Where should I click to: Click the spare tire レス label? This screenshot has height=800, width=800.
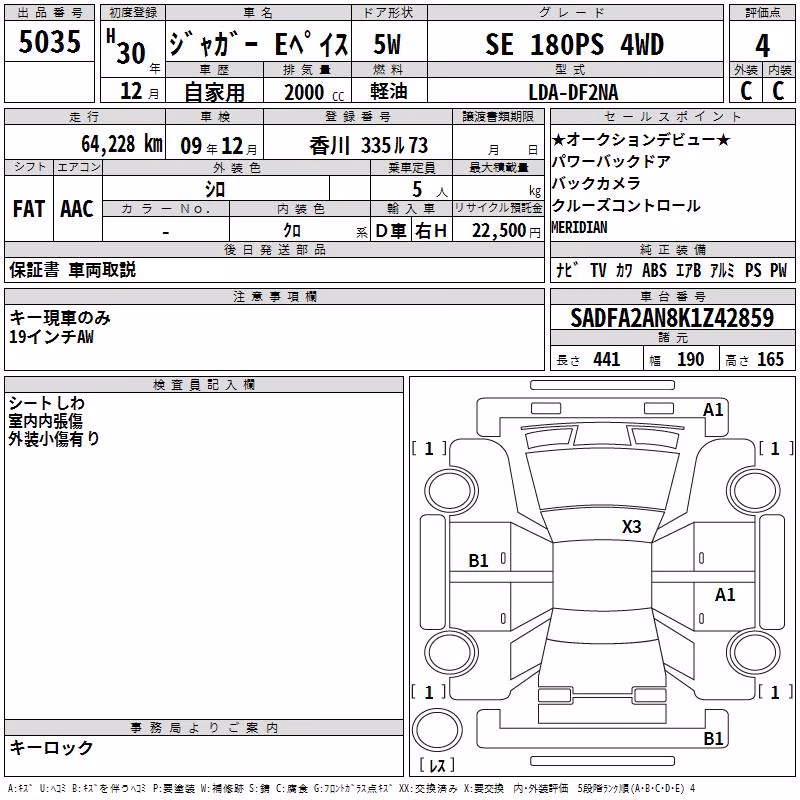click(437, 764)
